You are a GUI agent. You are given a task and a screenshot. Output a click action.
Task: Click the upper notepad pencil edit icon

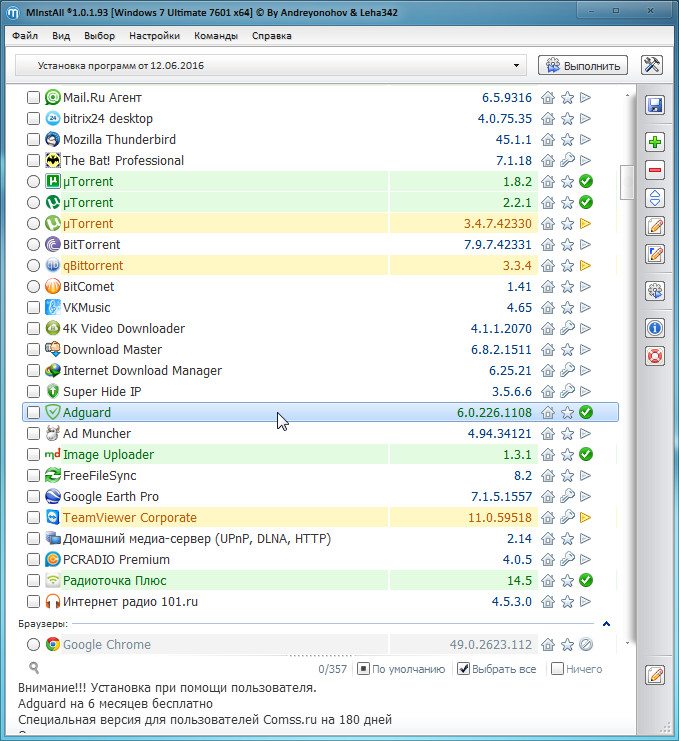pyautogui.click(x=655, y=226)
